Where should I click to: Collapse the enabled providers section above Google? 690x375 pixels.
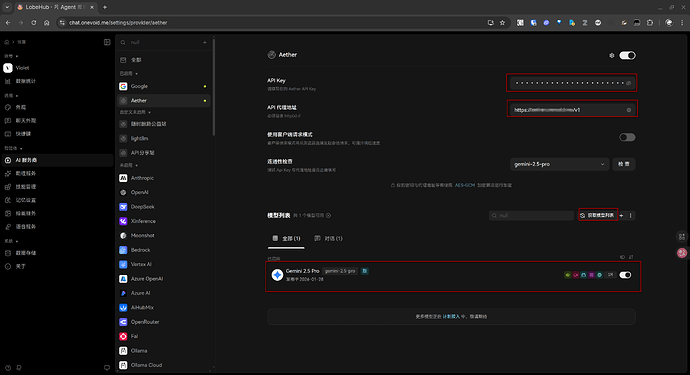(128, 74)
